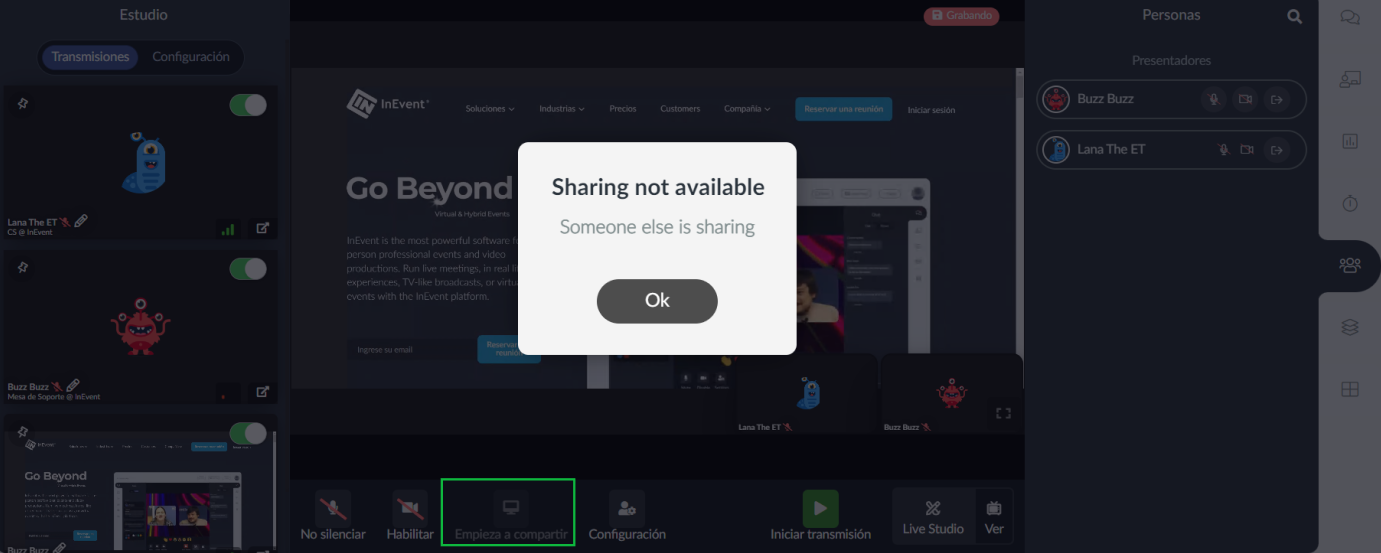The height and width of the screenshot is (553, 1381).
Task: Remove Buzz Buzz with the exit icon
Action: tap(1276, 99)
